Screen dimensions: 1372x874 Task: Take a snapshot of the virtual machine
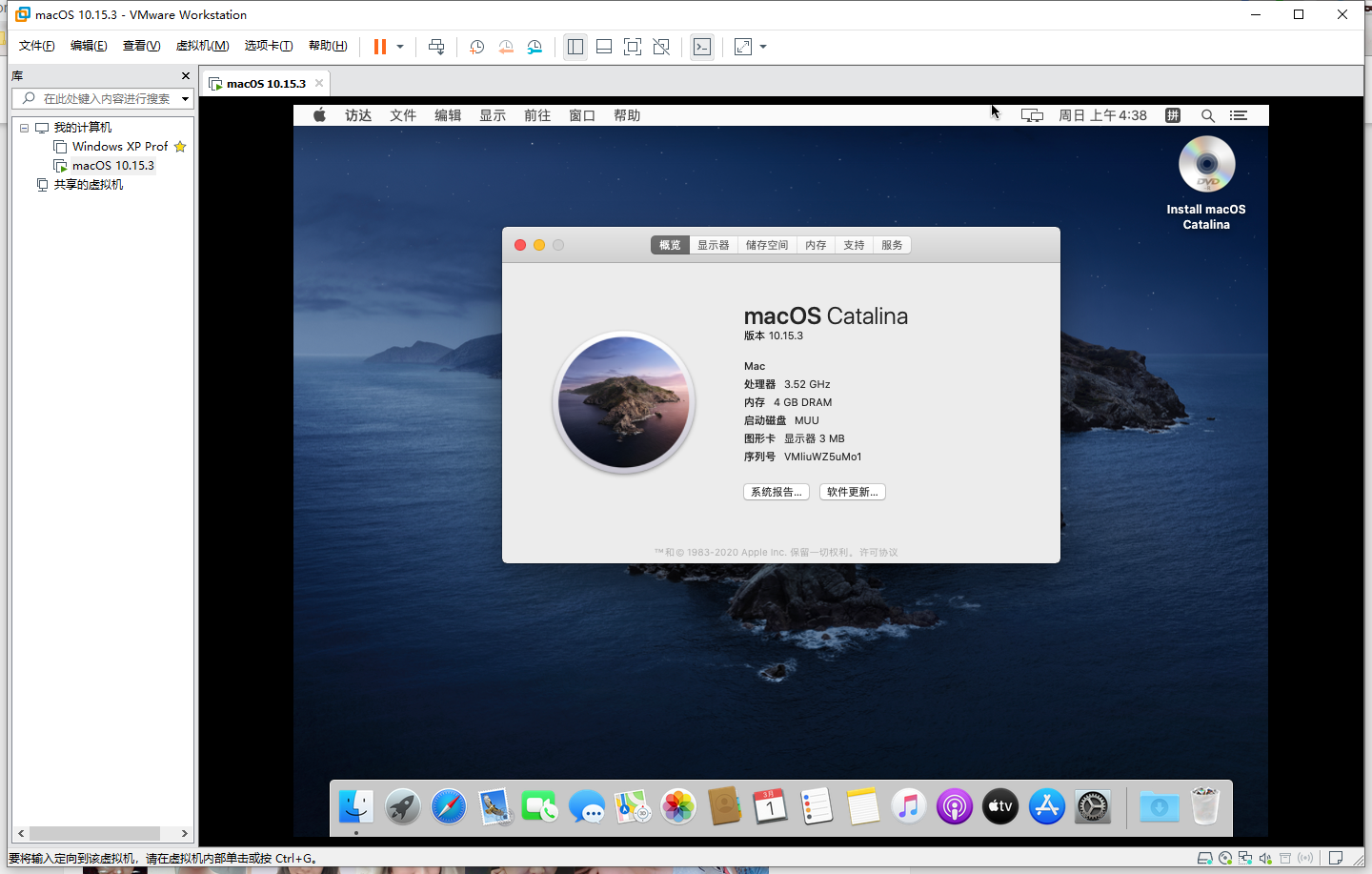pyautogui.click(x=477, y=47)
